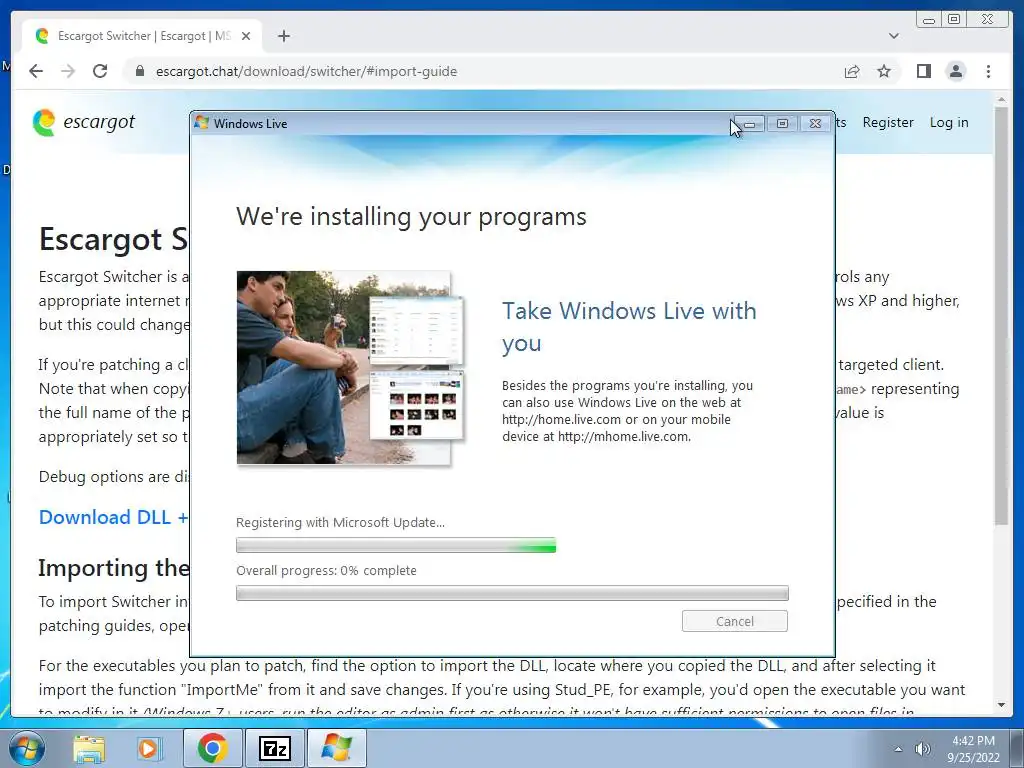Open Windows Media Player from the taskbar
This screenshot has height=768, width=1024.
pos(148,748)
